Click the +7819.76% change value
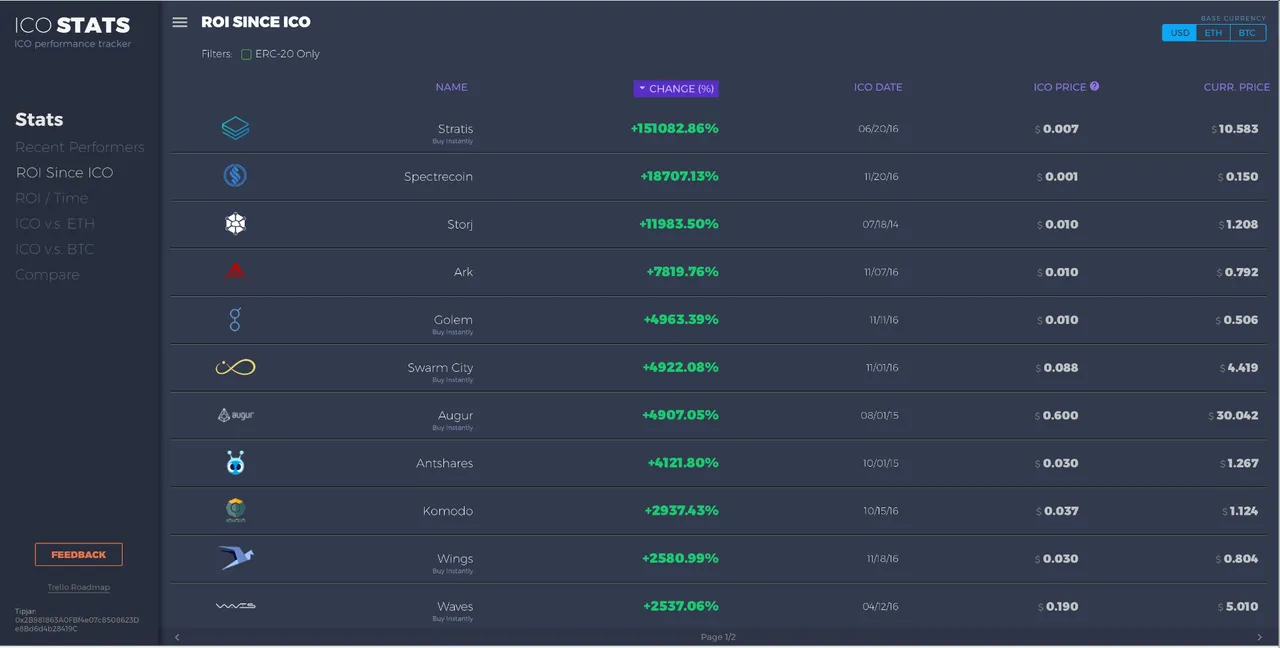Viewport: 1280px width, 648px height. click(682, 271)
